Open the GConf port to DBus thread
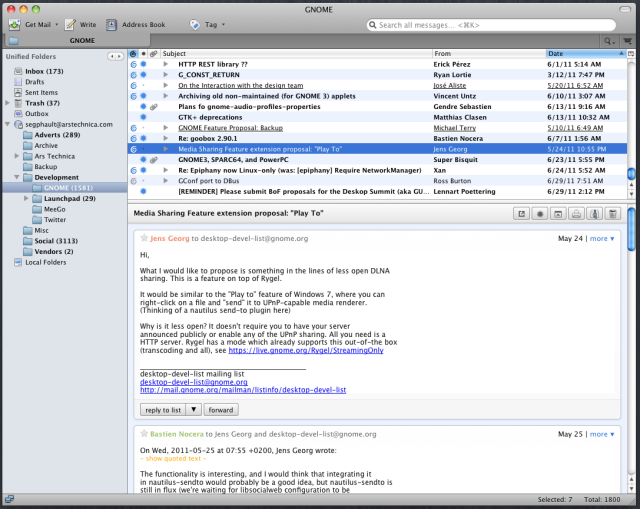 coord(377,181)
